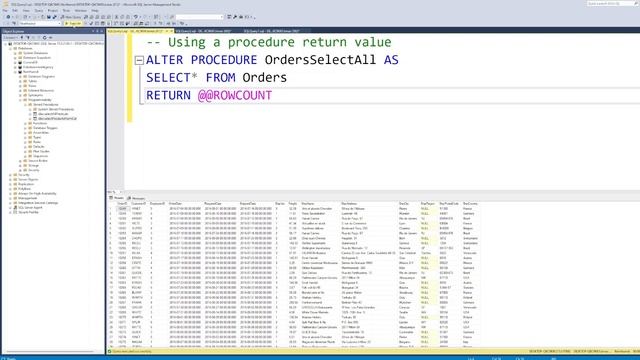Select SQL Server Agent node

(31, 207)
